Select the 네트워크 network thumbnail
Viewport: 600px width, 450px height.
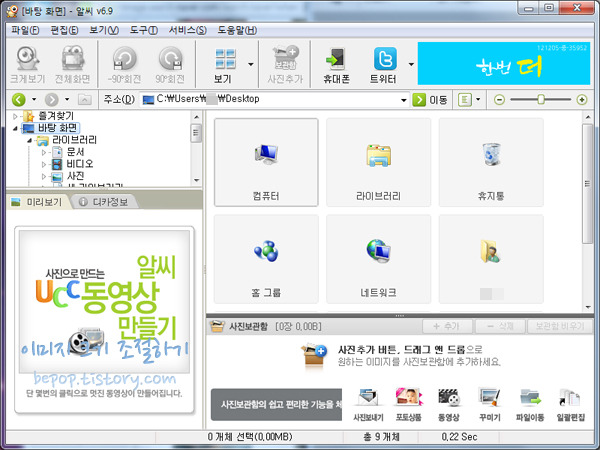tap(378, 259)
